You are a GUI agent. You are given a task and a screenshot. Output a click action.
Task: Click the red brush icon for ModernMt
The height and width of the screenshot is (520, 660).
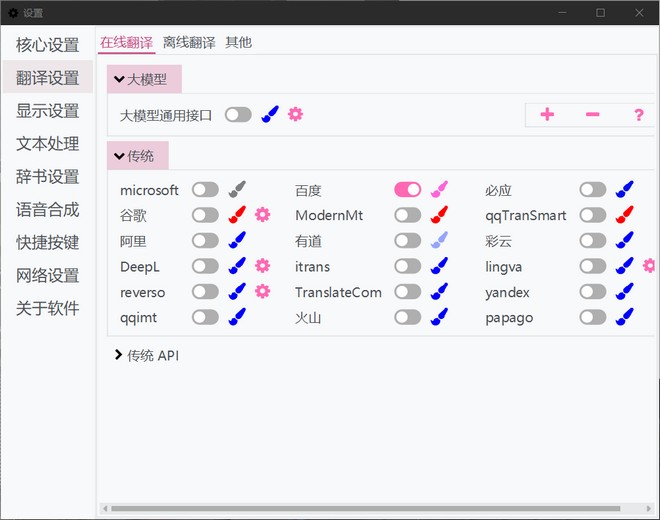(439, 215)
